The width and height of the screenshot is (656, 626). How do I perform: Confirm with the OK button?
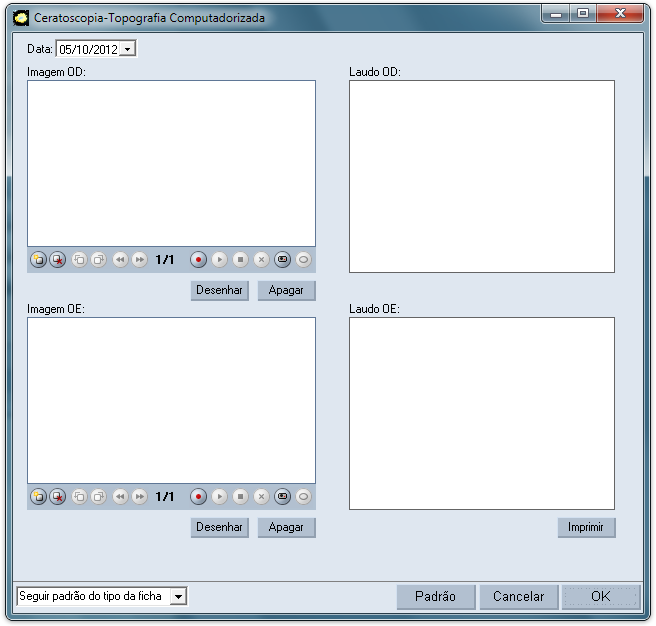pyautogui.click(x=601, y=597)
